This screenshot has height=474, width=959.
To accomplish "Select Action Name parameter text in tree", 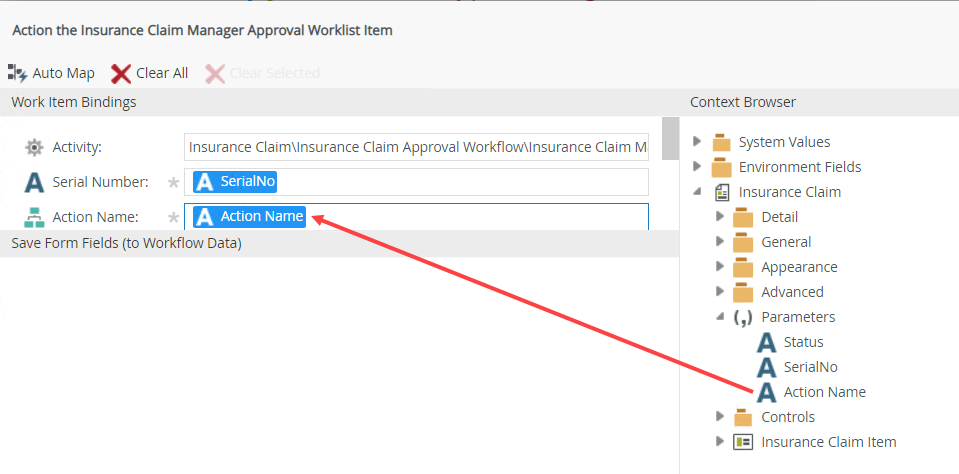I will click(x=824, y=393).
